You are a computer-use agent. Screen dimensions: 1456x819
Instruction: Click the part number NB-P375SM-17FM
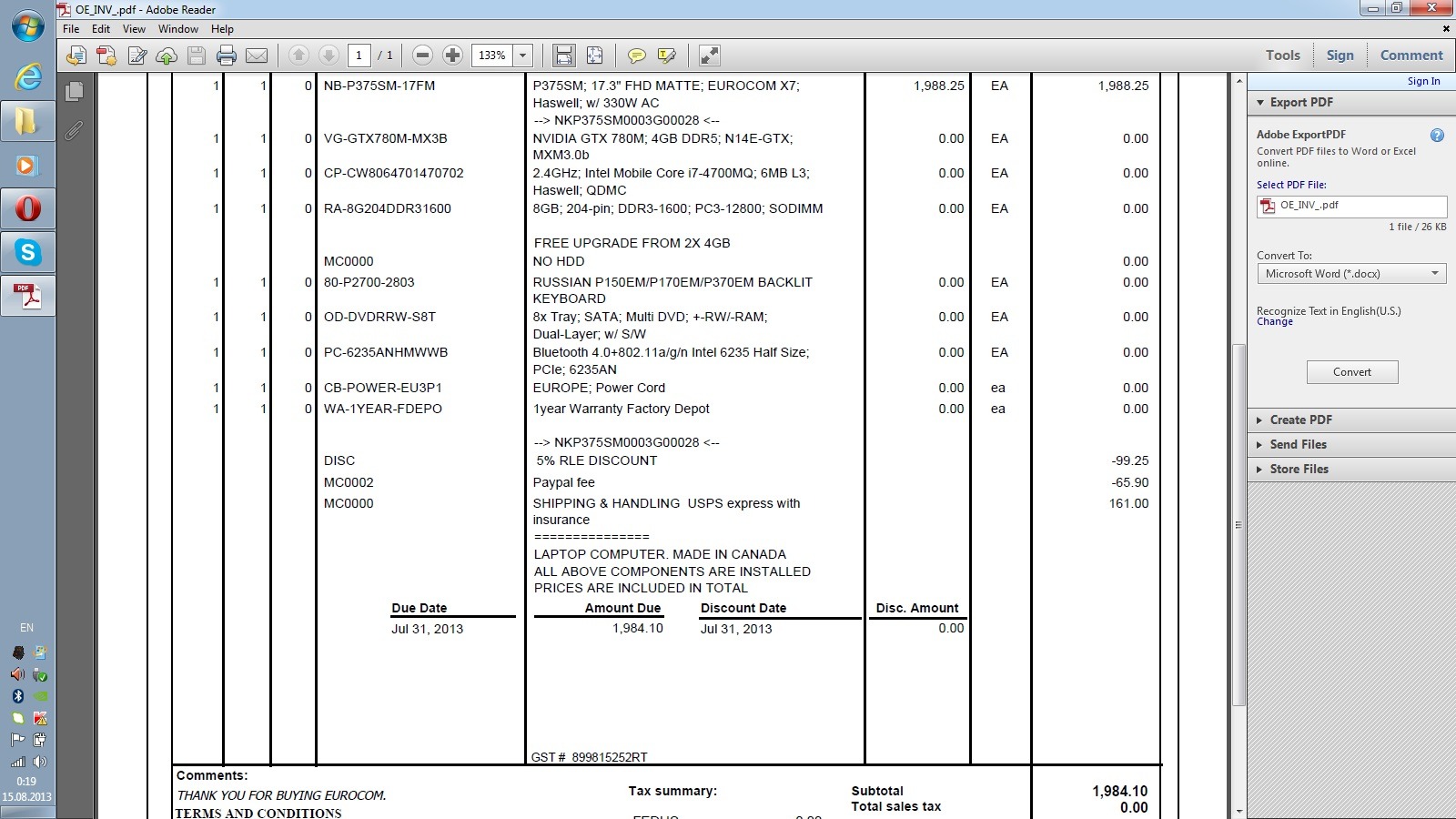coord(379,86)
